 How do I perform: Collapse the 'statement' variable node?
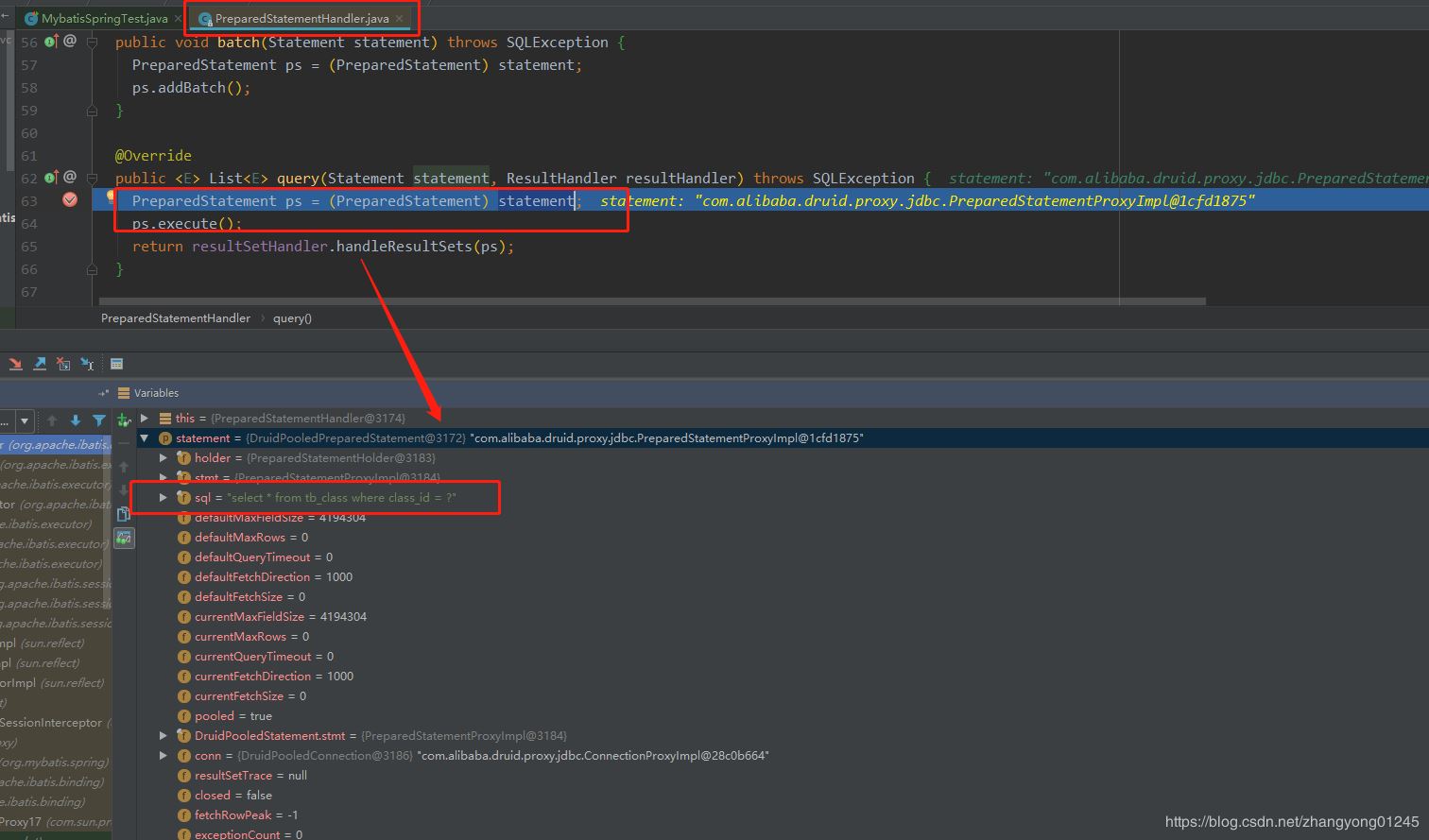[145, 438]
